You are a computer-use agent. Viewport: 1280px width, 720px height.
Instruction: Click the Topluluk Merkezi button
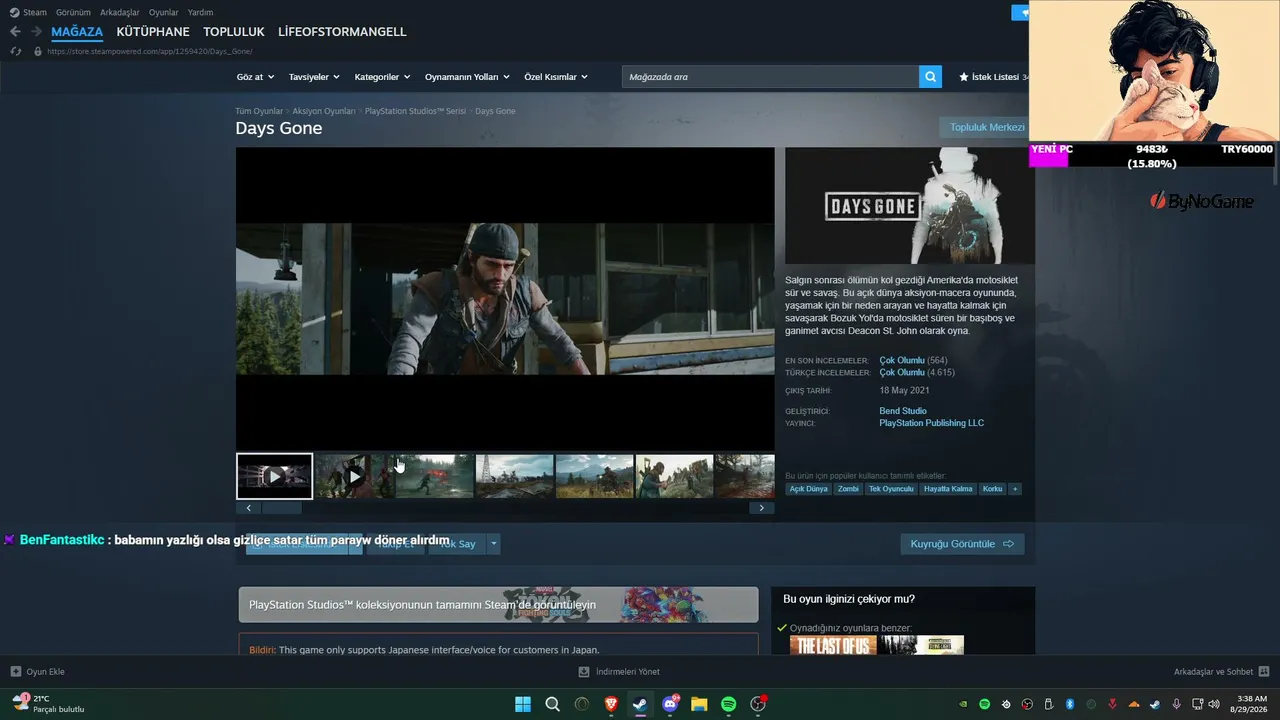[987, 128]
